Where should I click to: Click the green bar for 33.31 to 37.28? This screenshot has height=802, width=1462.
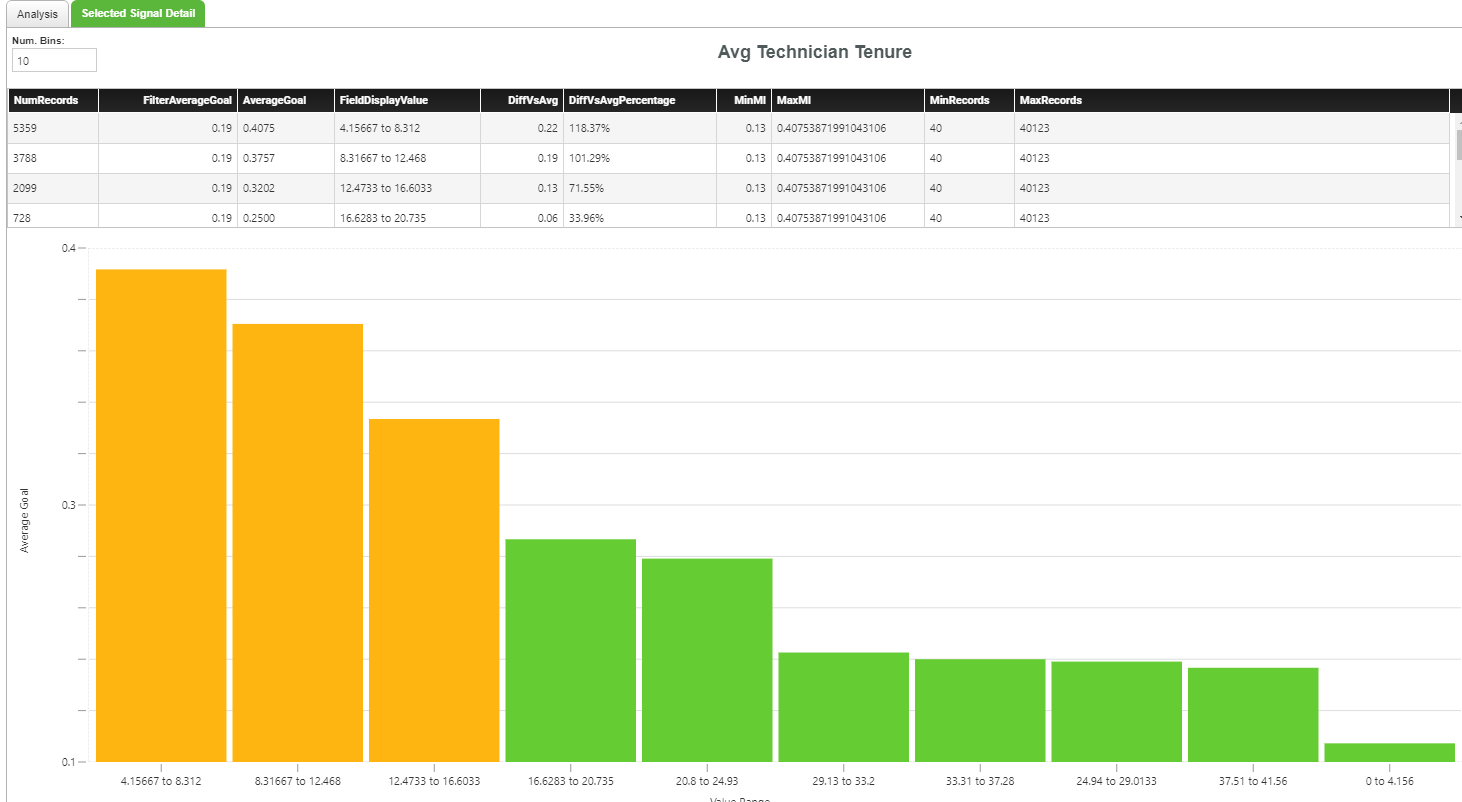(980, 710)
